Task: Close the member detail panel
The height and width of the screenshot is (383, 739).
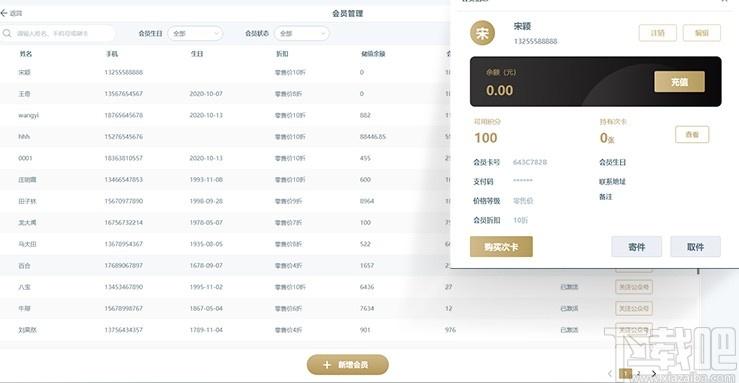Action: click(724, 1)
